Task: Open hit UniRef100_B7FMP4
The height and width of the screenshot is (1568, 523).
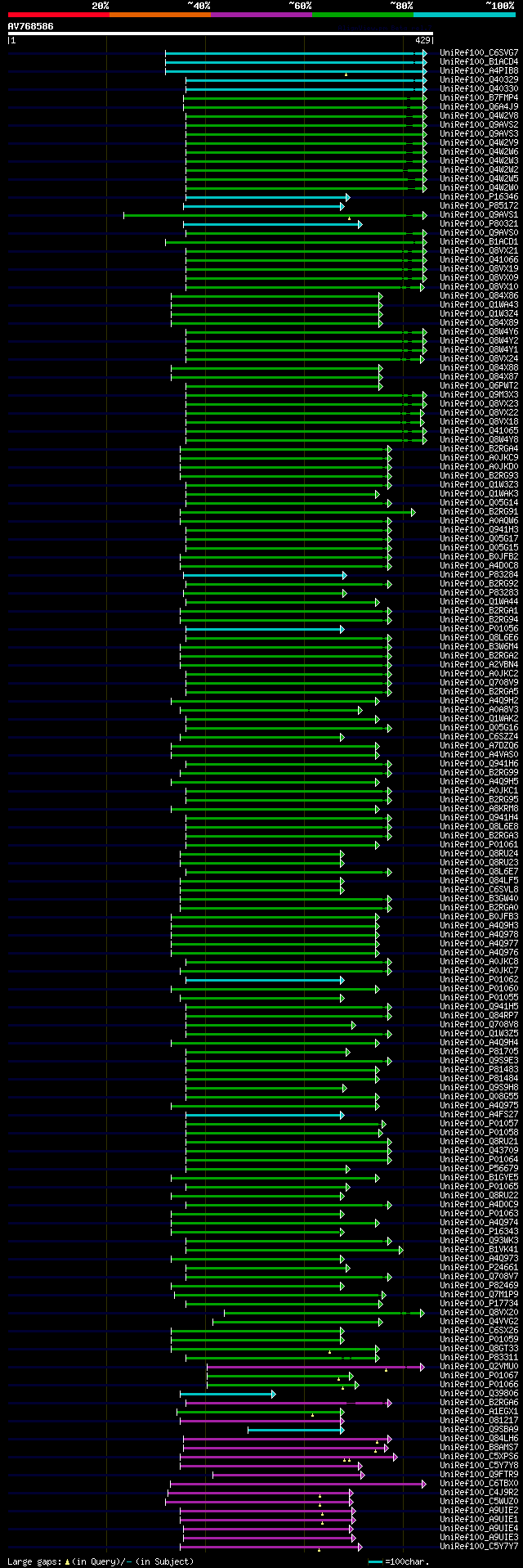Action: click(x=479, y=97)
